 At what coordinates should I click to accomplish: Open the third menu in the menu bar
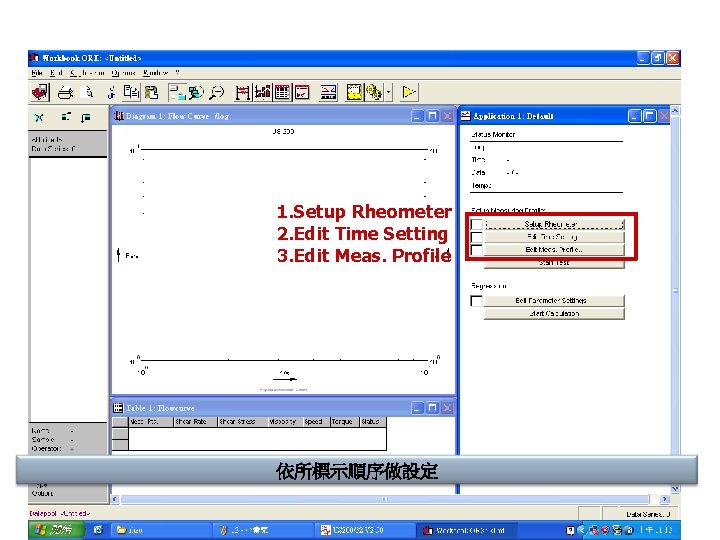[x=87, y=73]
